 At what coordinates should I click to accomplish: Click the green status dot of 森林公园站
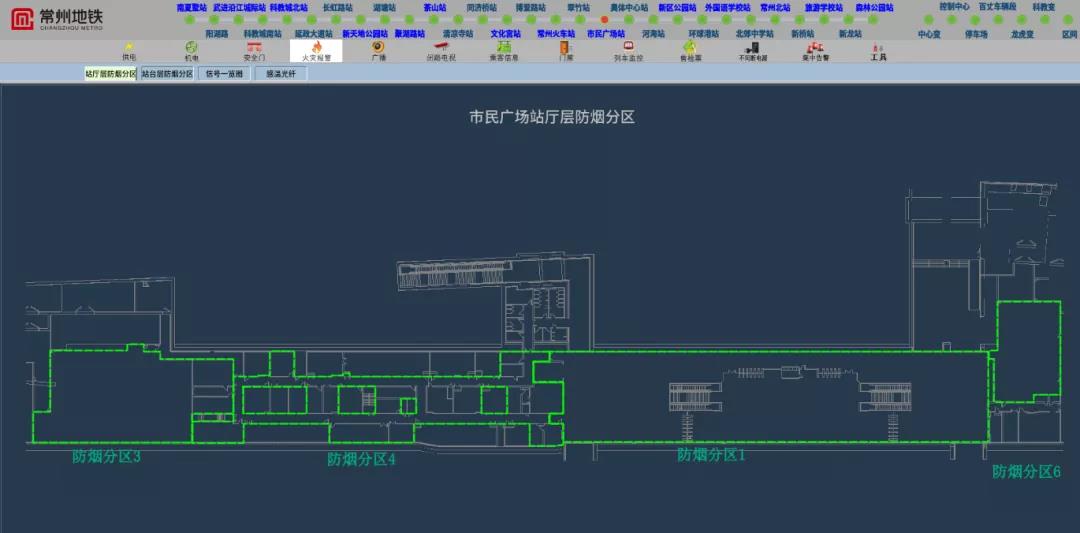[x=874, y=20]
